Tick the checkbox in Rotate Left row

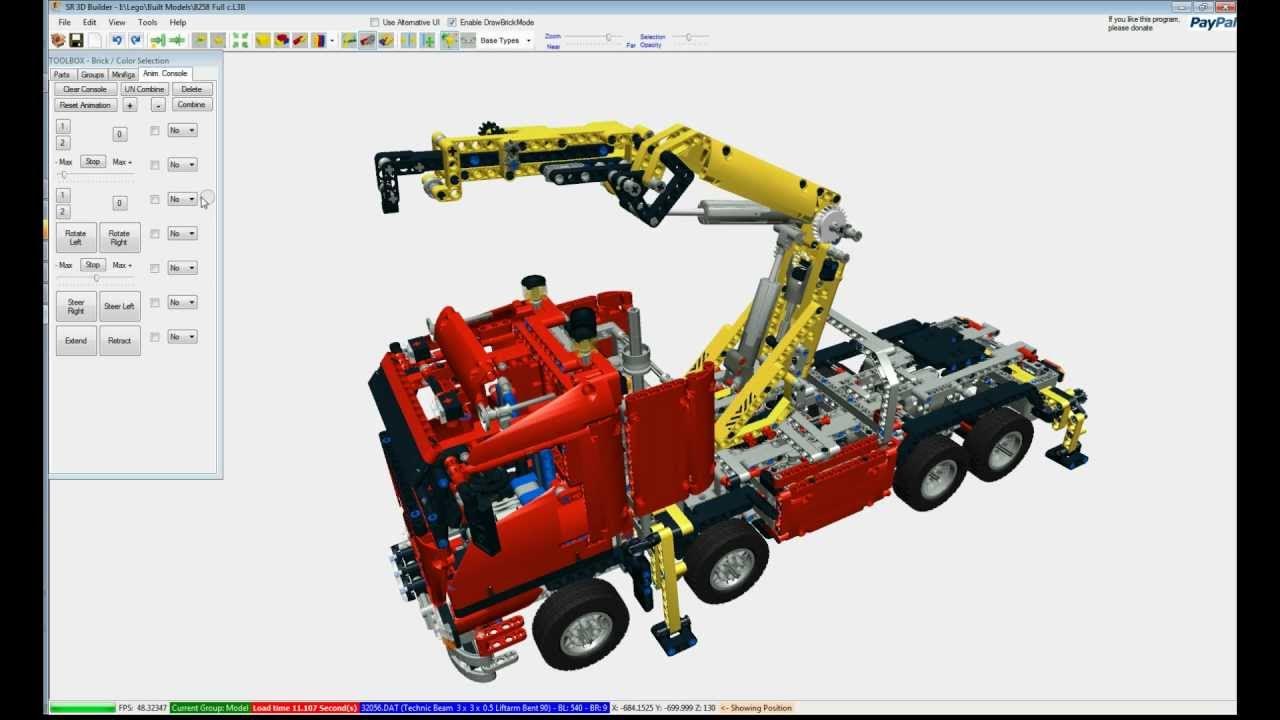tap(155, 233)
